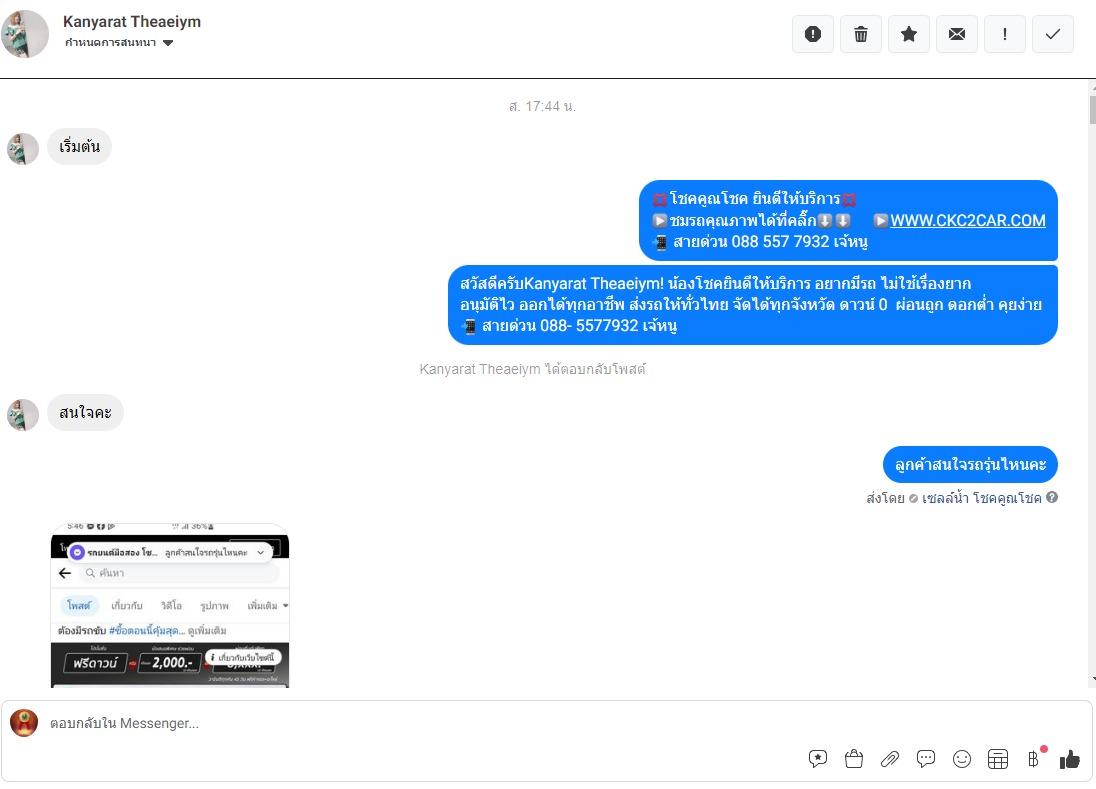Viewport: 1096px width, 789px height.
Task: Open the table grid icon in composer
Action: [x=997, y=759]
